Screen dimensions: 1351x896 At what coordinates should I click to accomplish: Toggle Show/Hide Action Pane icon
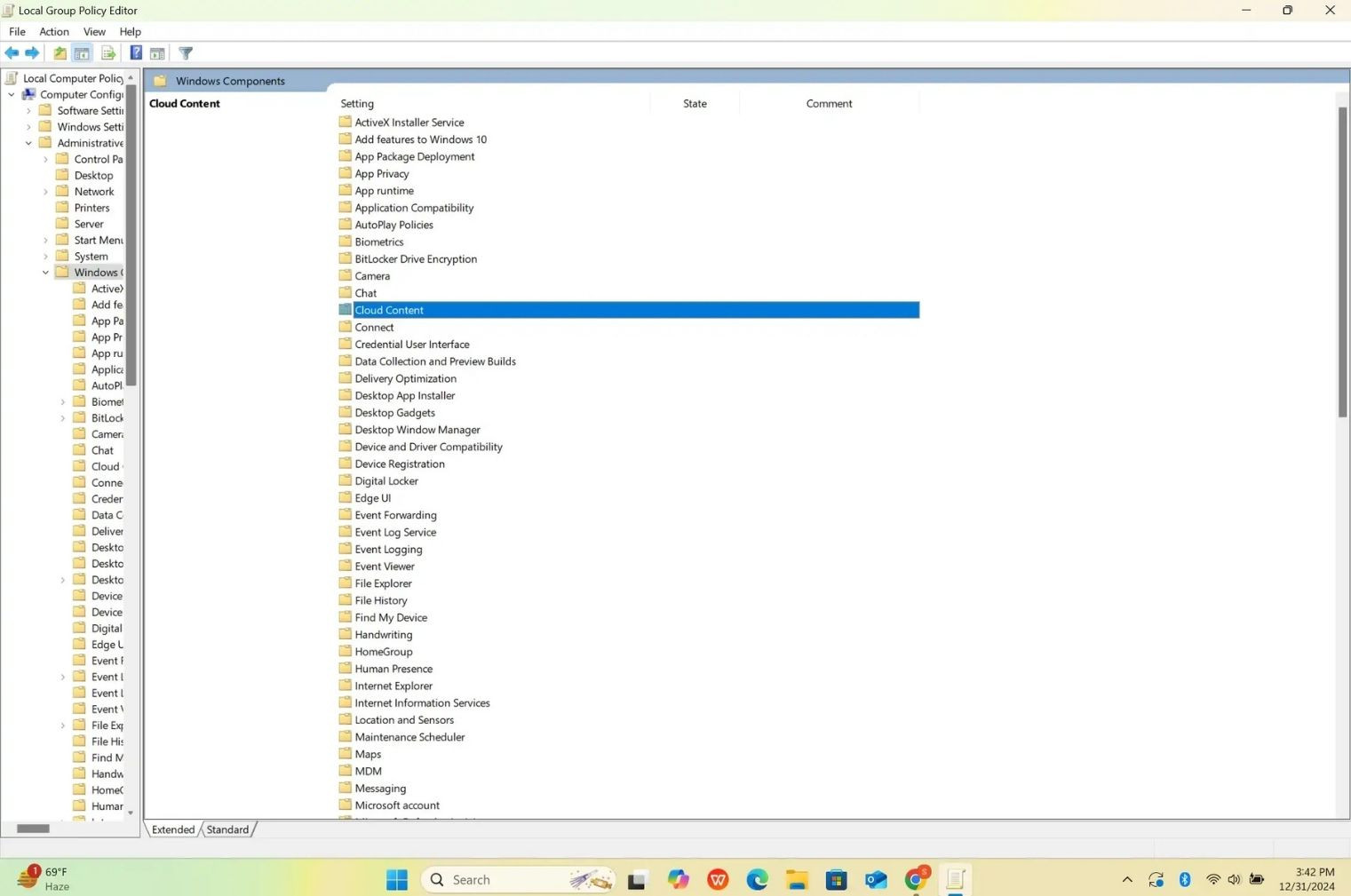pos(157,53)
